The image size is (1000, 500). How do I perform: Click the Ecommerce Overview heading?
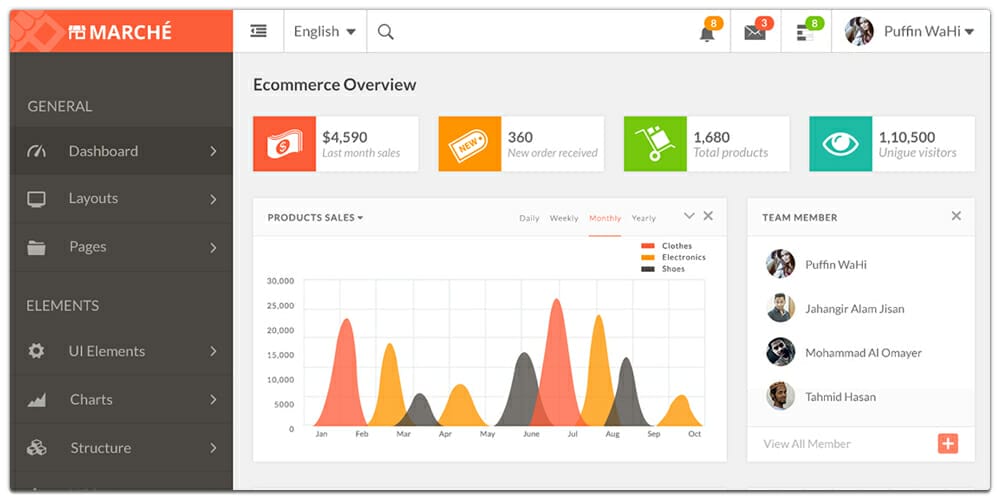pyautogui.click(x=335, y=85)
